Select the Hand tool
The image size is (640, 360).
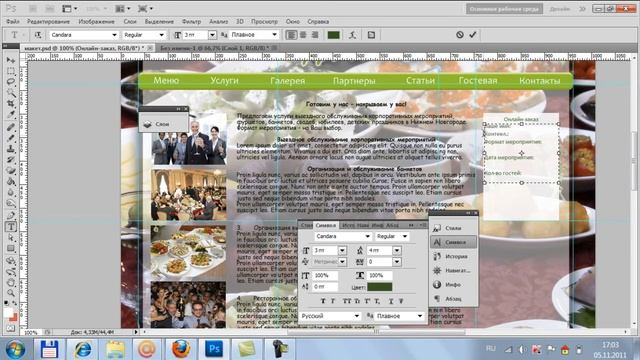pos(11,282)
